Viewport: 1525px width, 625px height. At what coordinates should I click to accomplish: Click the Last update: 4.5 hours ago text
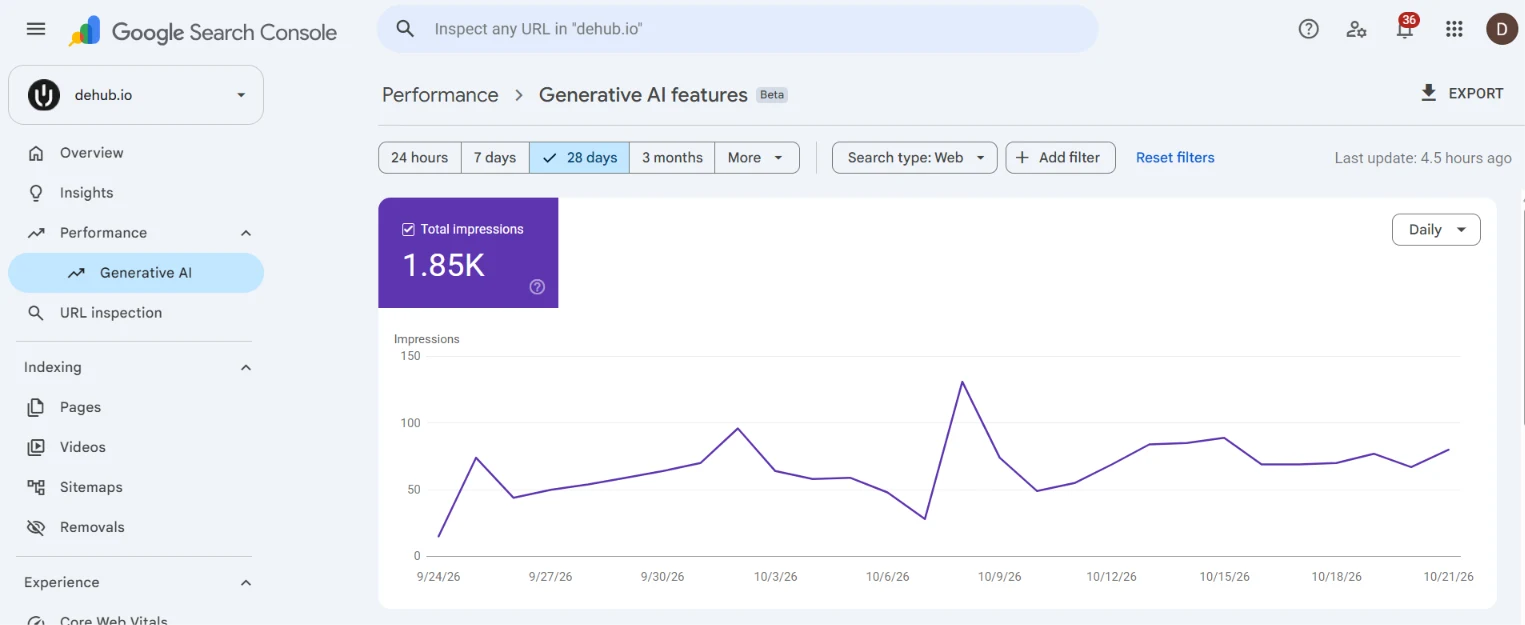[1423, 158]
